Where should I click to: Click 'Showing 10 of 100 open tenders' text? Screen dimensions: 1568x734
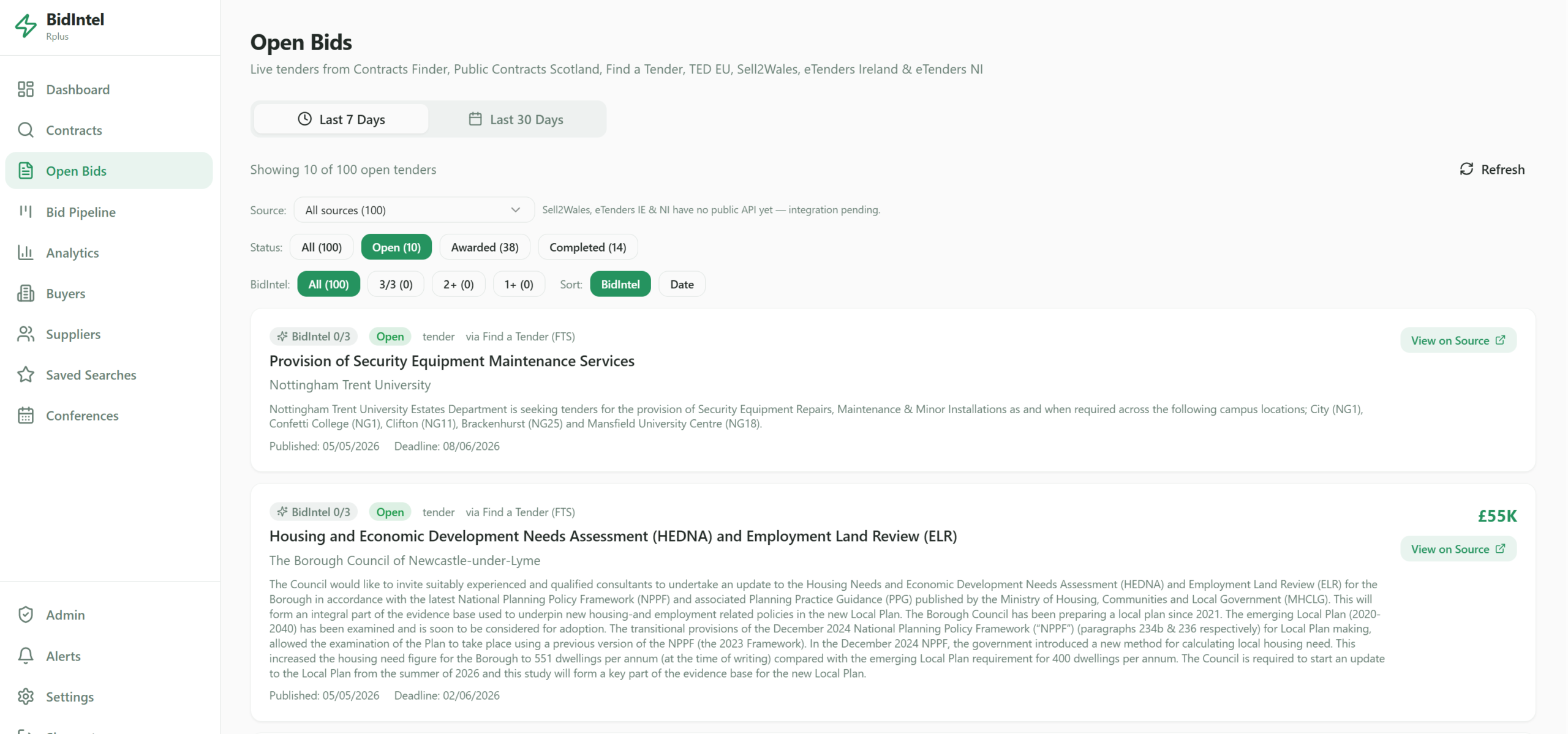click(x=343, y=170)
